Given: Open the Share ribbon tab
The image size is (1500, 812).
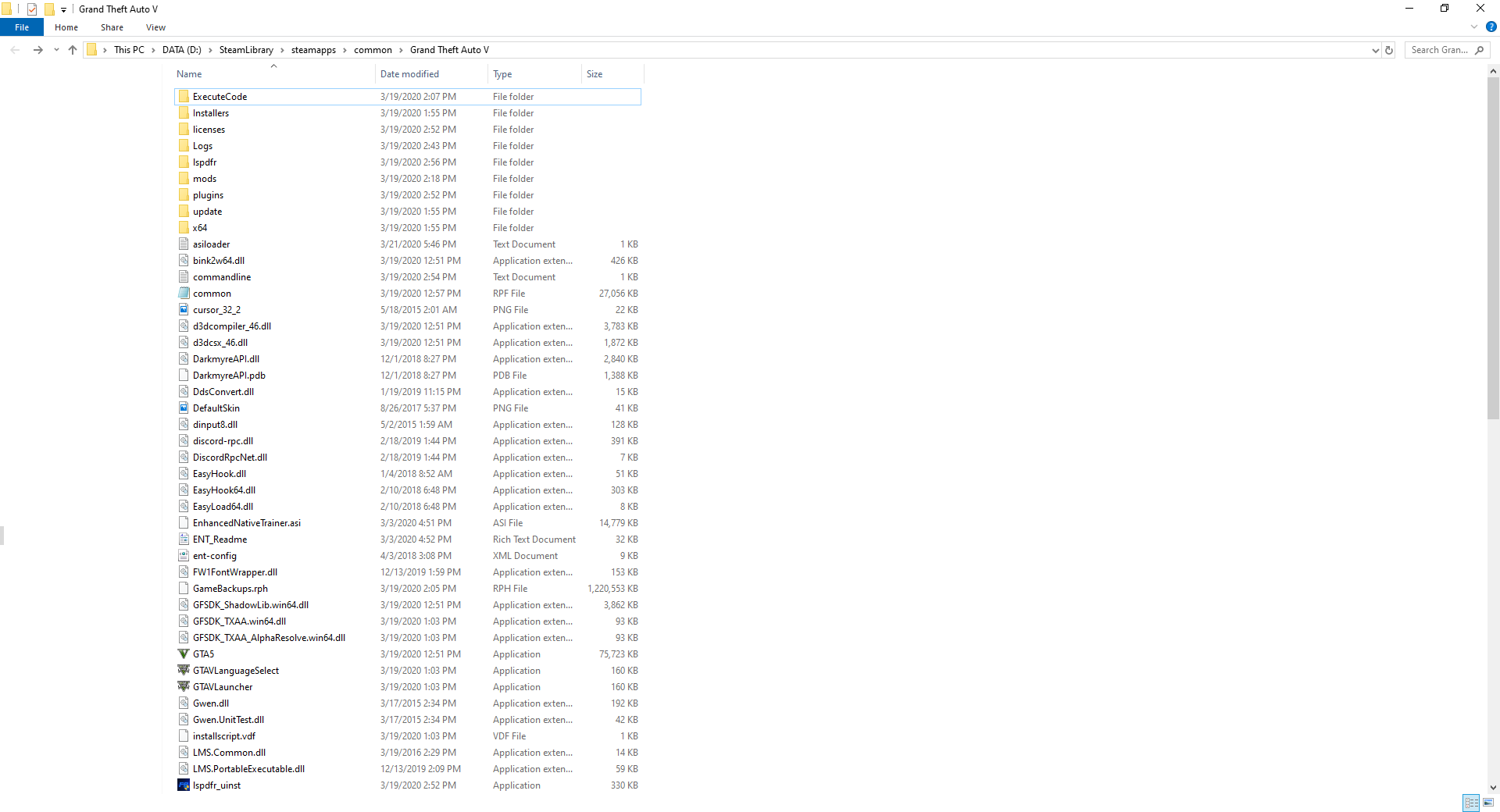Looking at the screenshot, I should [x=112, y=27].
